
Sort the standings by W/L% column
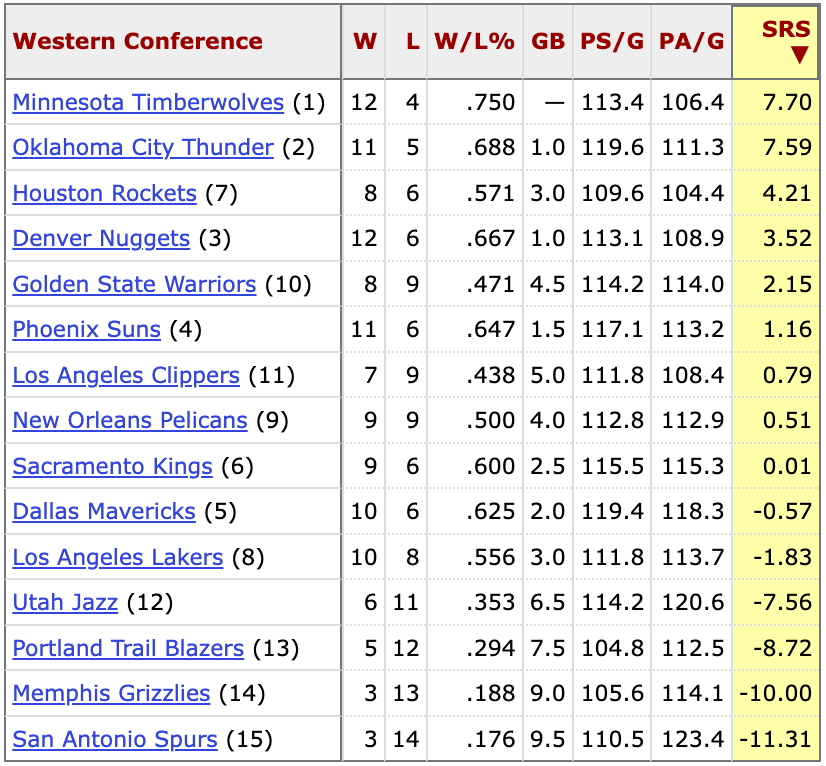click(473, 42)
